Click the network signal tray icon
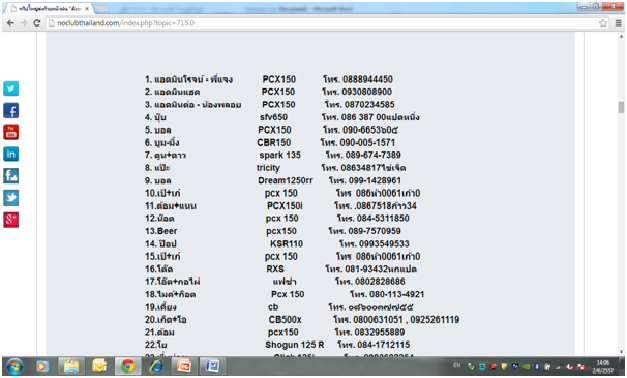This screenshot has width=627, height=378. tap(559, 366)
